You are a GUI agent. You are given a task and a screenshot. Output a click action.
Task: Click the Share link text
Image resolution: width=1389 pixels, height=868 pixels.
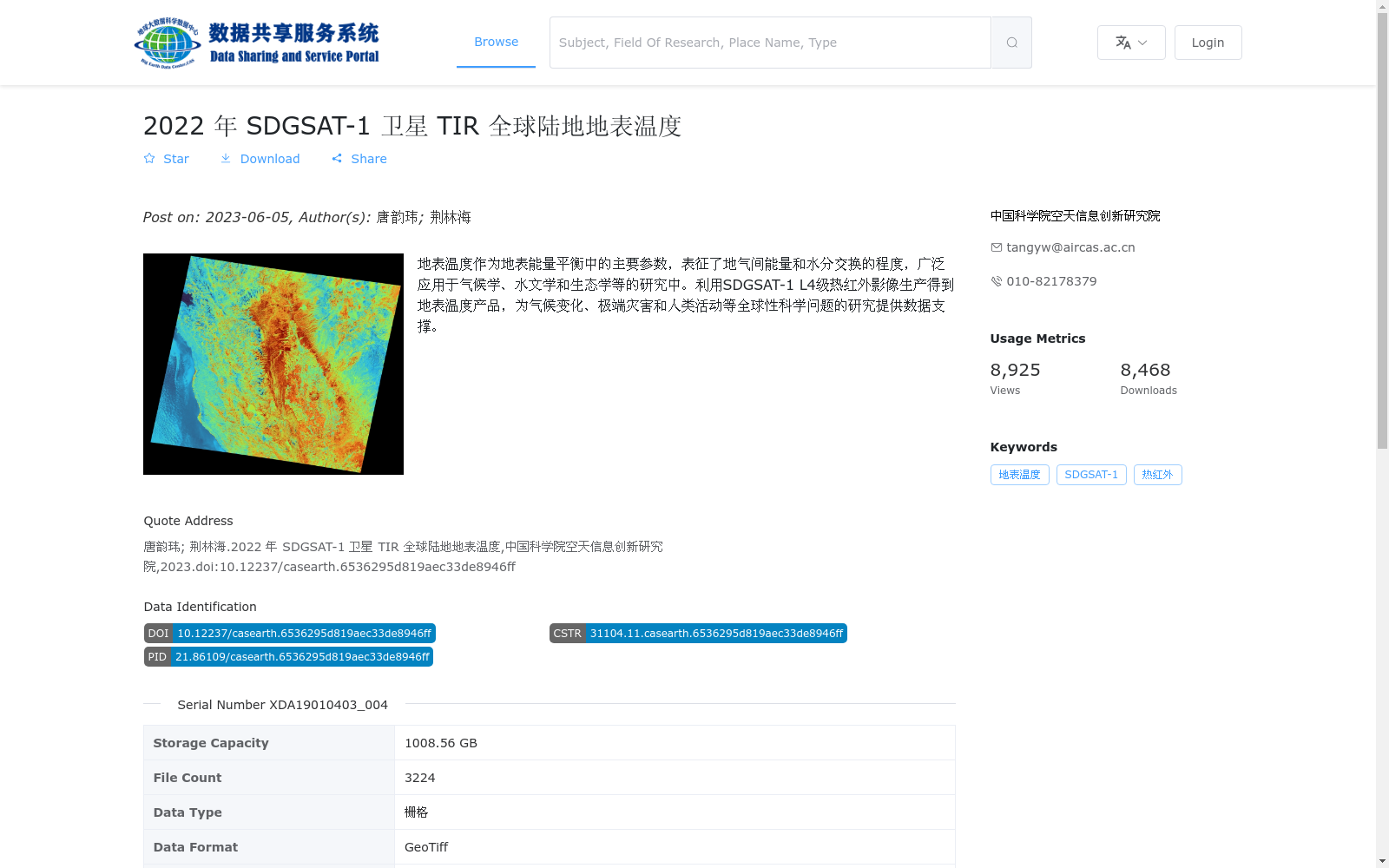(369, 159)
